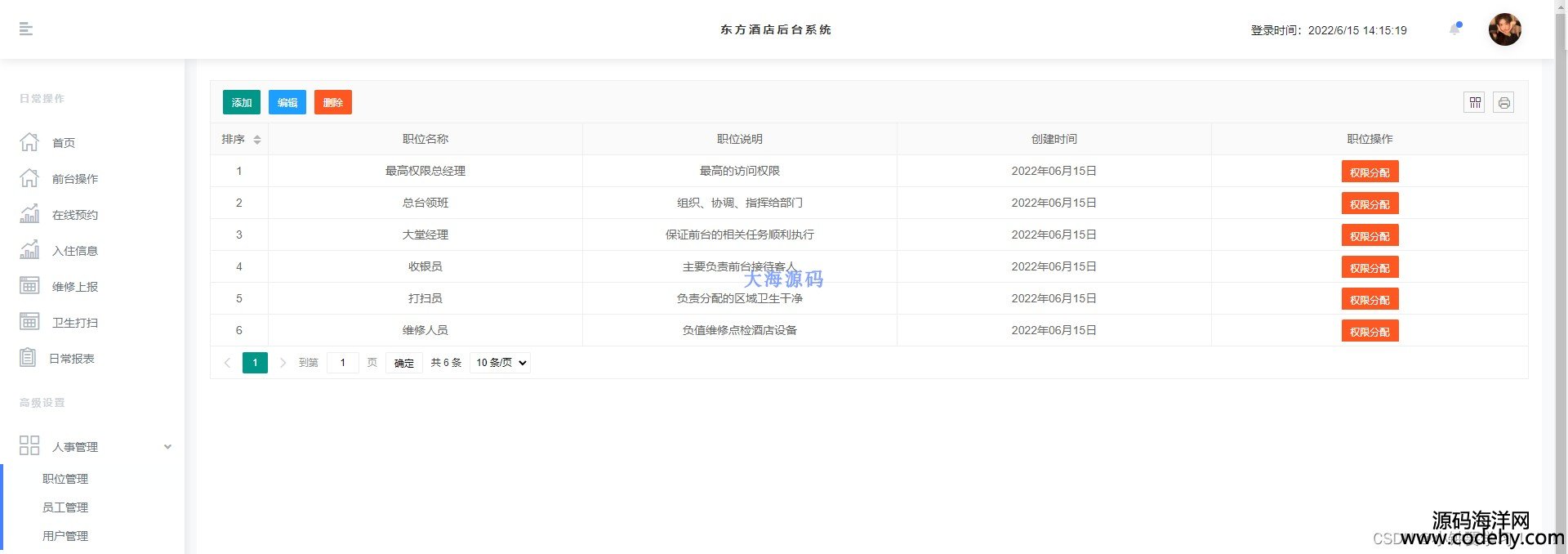Click 权限分配 for 打扫员

[x=1370, y=299]
